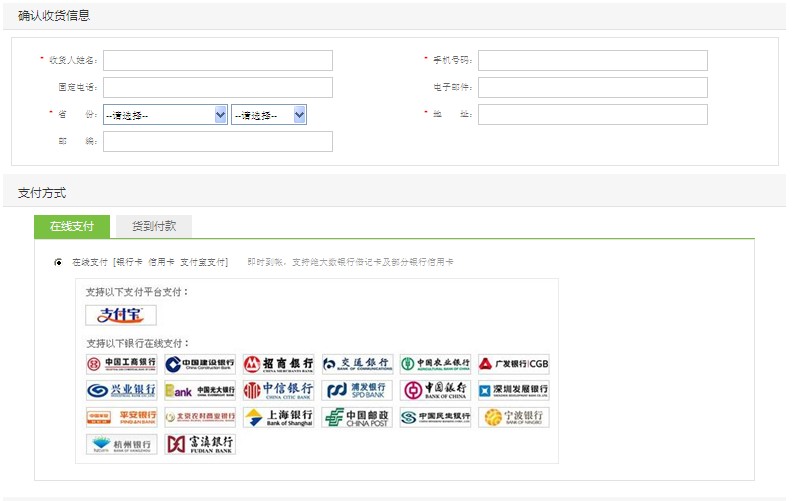794x501 pixels.
Task: Choose 中国邮政 China Post logo
Action: 357,417
